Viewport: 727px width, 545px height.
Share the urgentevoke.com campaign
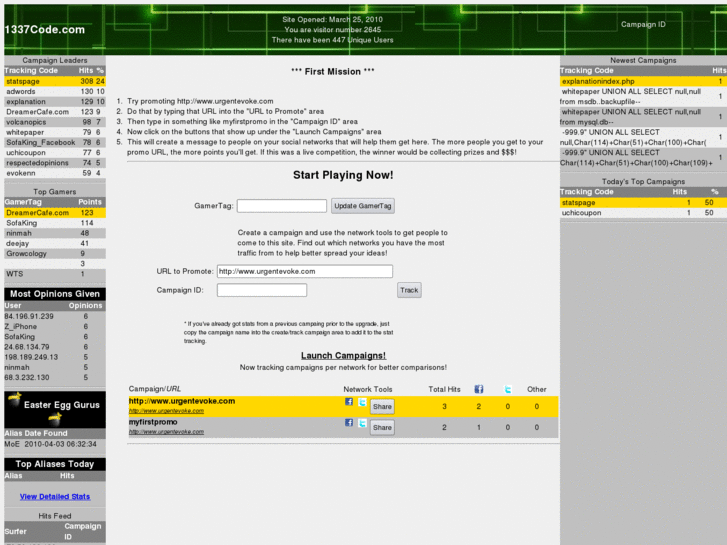click(382, 407)
